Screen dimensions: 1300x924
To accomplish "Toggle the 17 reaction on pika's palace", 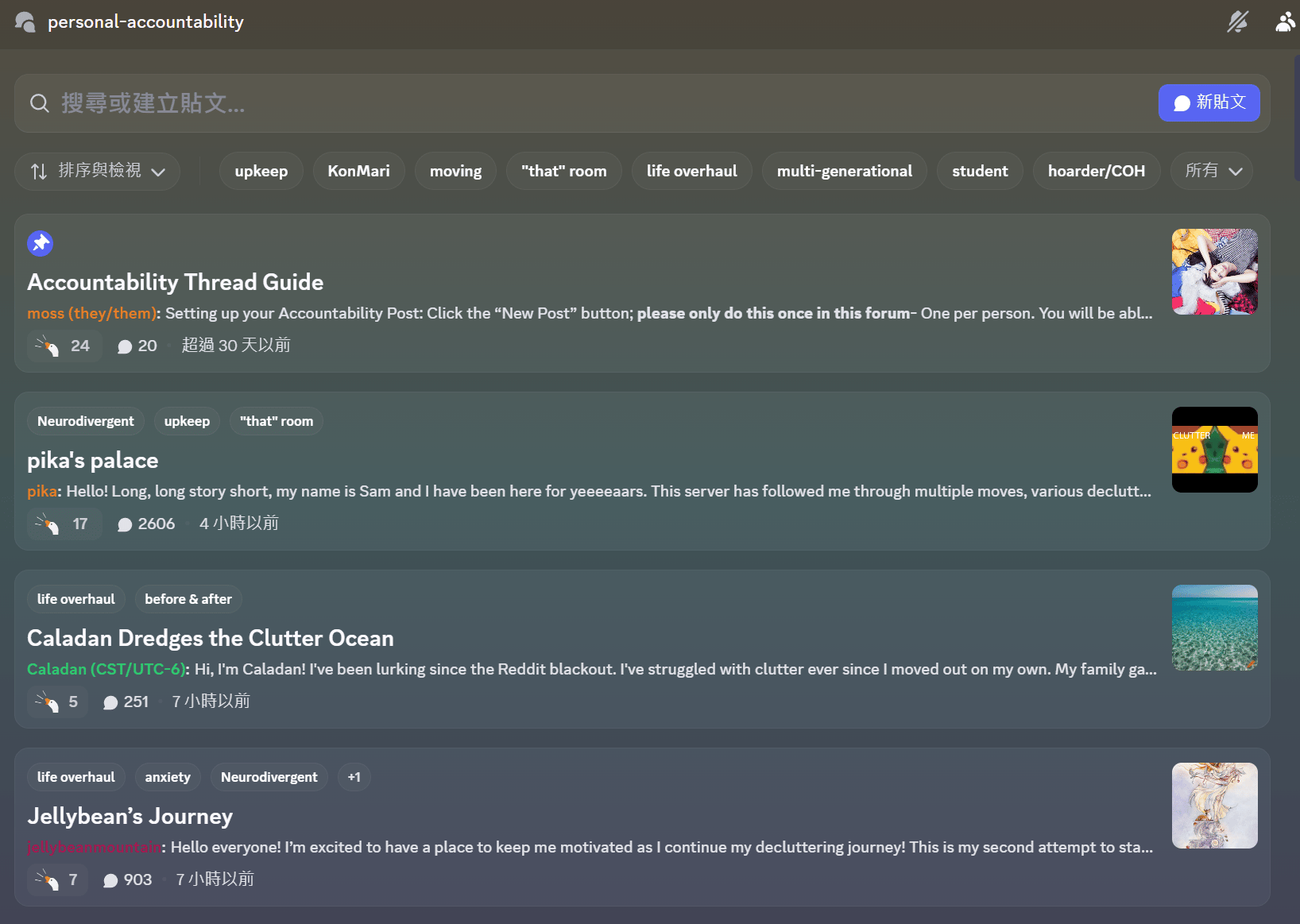I will tap(64, 524).
